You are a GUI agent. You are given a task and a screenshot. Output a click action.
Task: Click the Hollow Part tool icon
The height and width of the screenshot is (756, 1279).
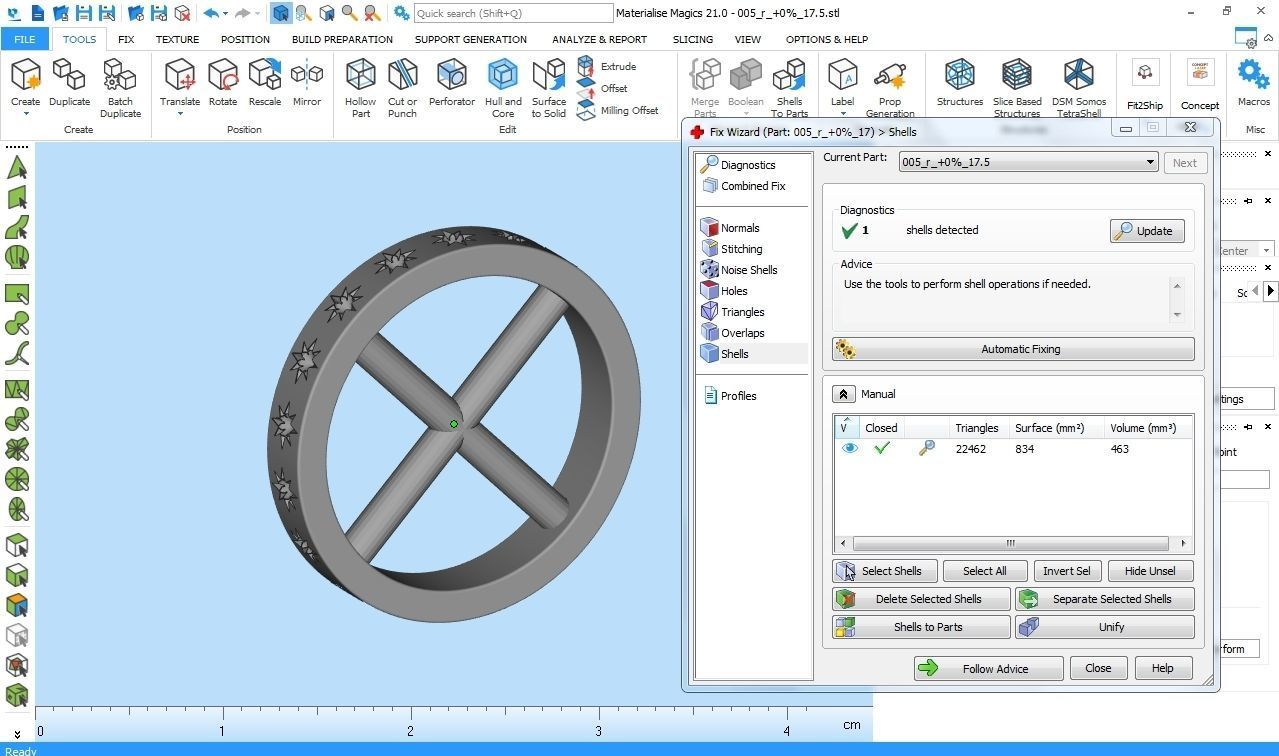point(360,76)
